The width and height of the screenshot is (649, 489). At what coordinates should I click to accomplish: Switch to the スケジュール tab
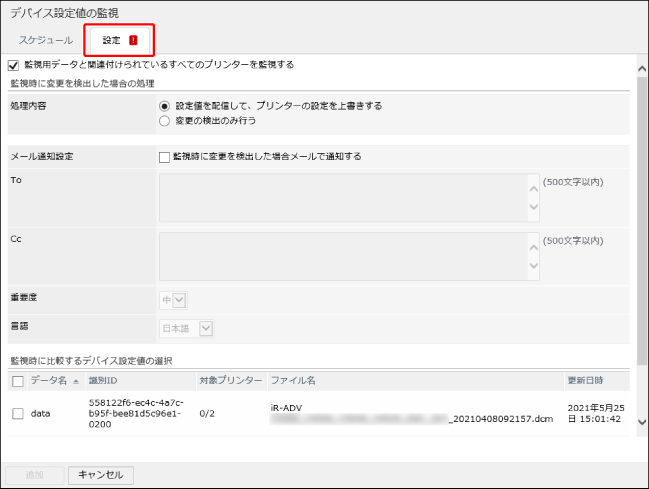45,41
